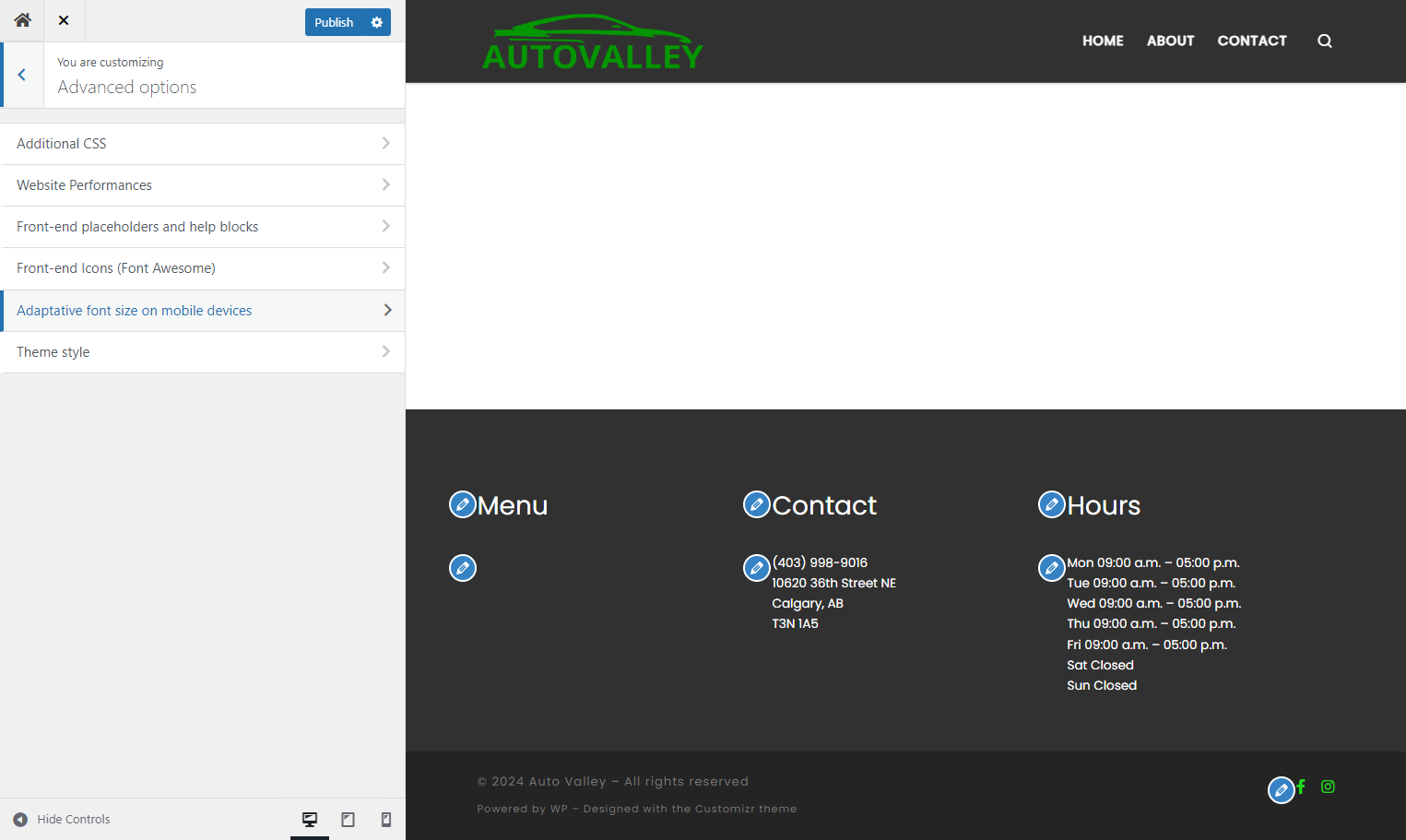Click pencil icon below Menu heading

tap(463, 568)
